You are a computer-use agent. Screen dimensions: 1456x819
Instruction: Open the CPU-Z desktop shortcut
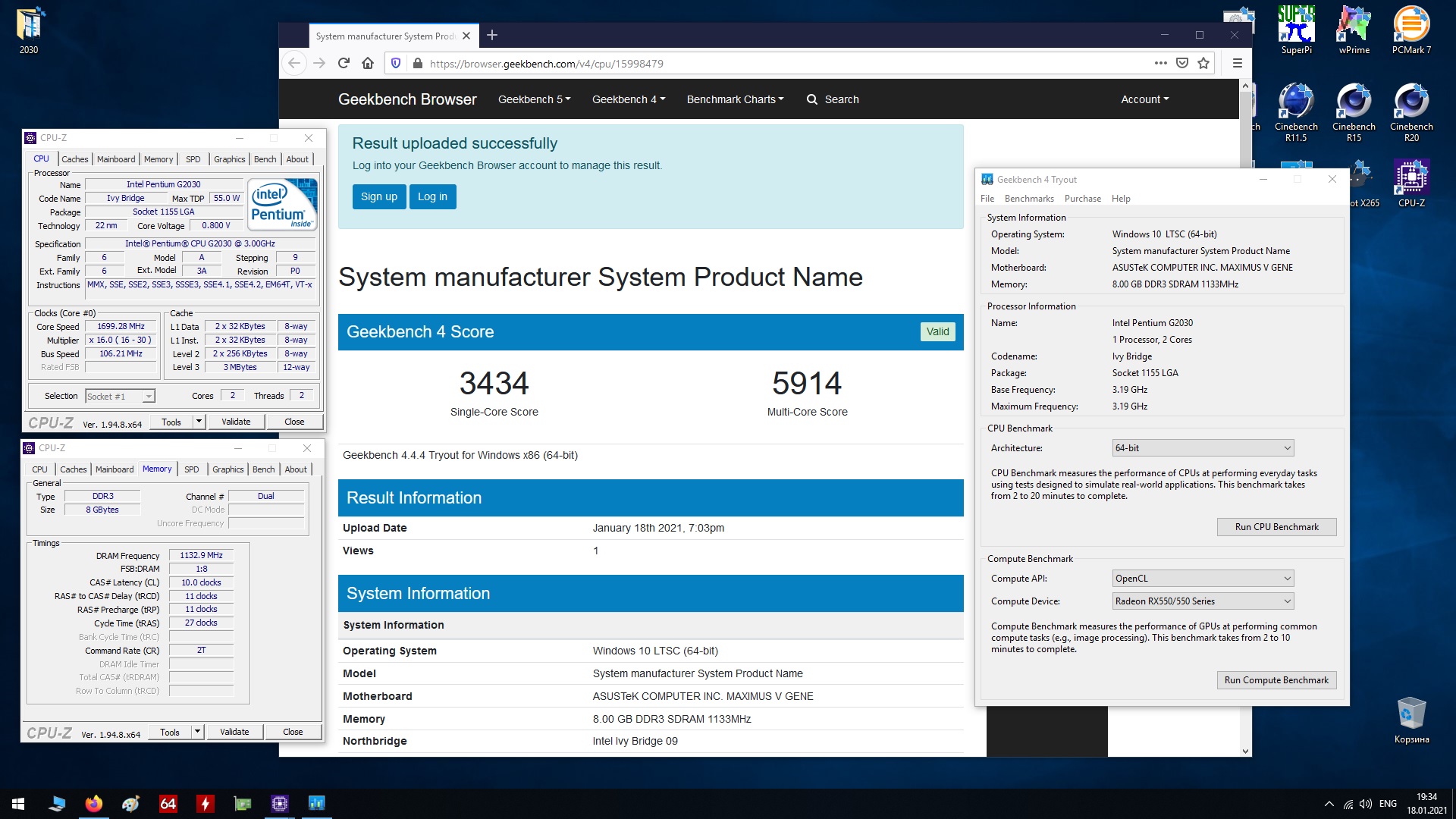pyautogui.click(x=1411, y=184)
